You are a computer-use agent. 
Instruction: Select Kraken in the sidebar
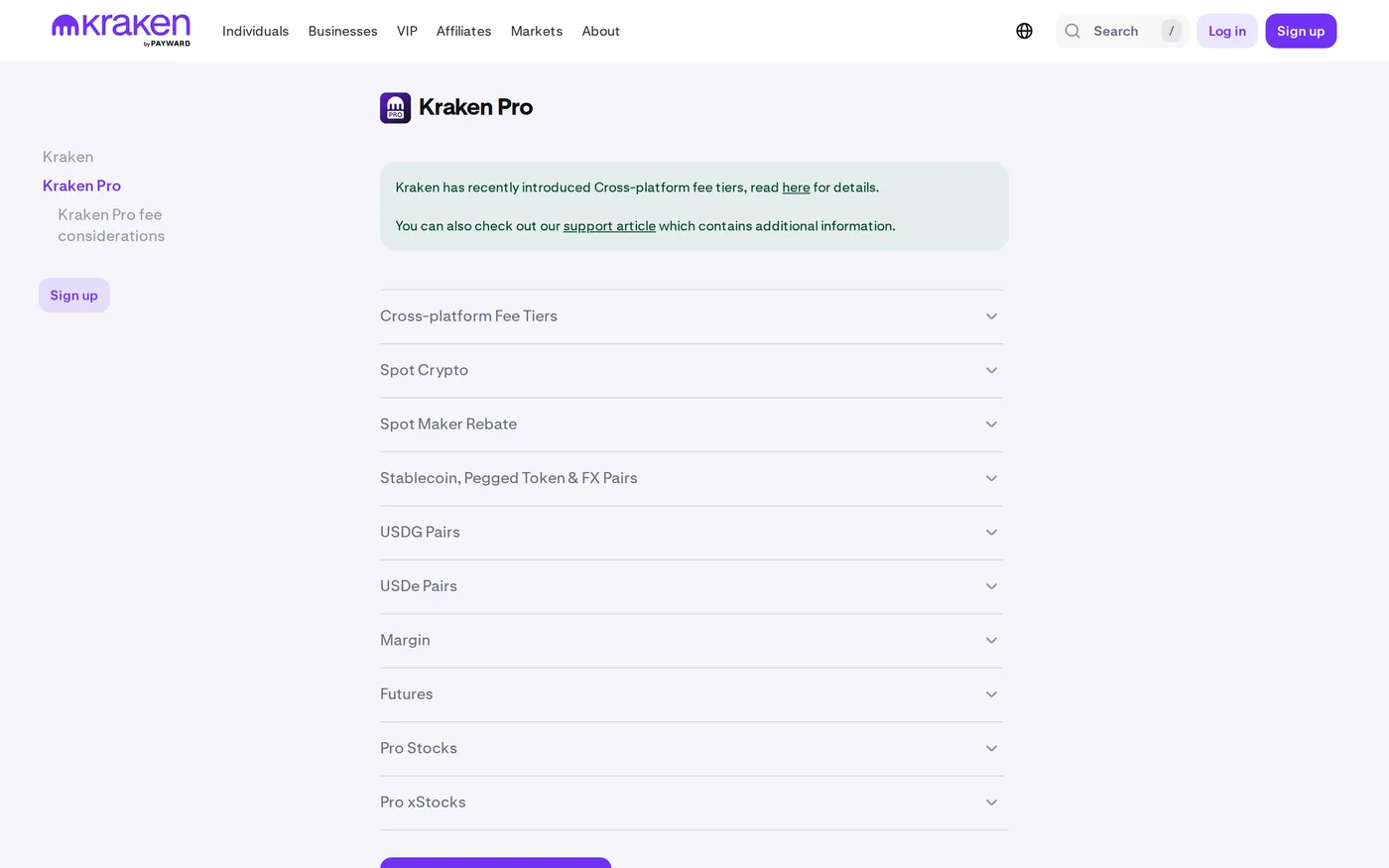(68, 157)
